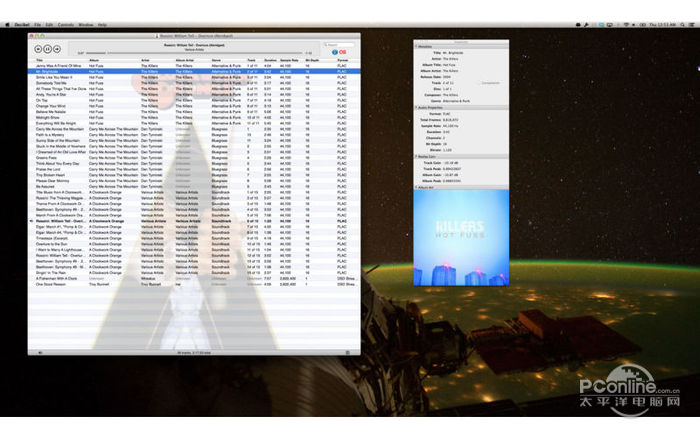The height and width of the screenshot is (438, 700).
Task: Click the red icon beside the info button
Action: click(342, 52)
